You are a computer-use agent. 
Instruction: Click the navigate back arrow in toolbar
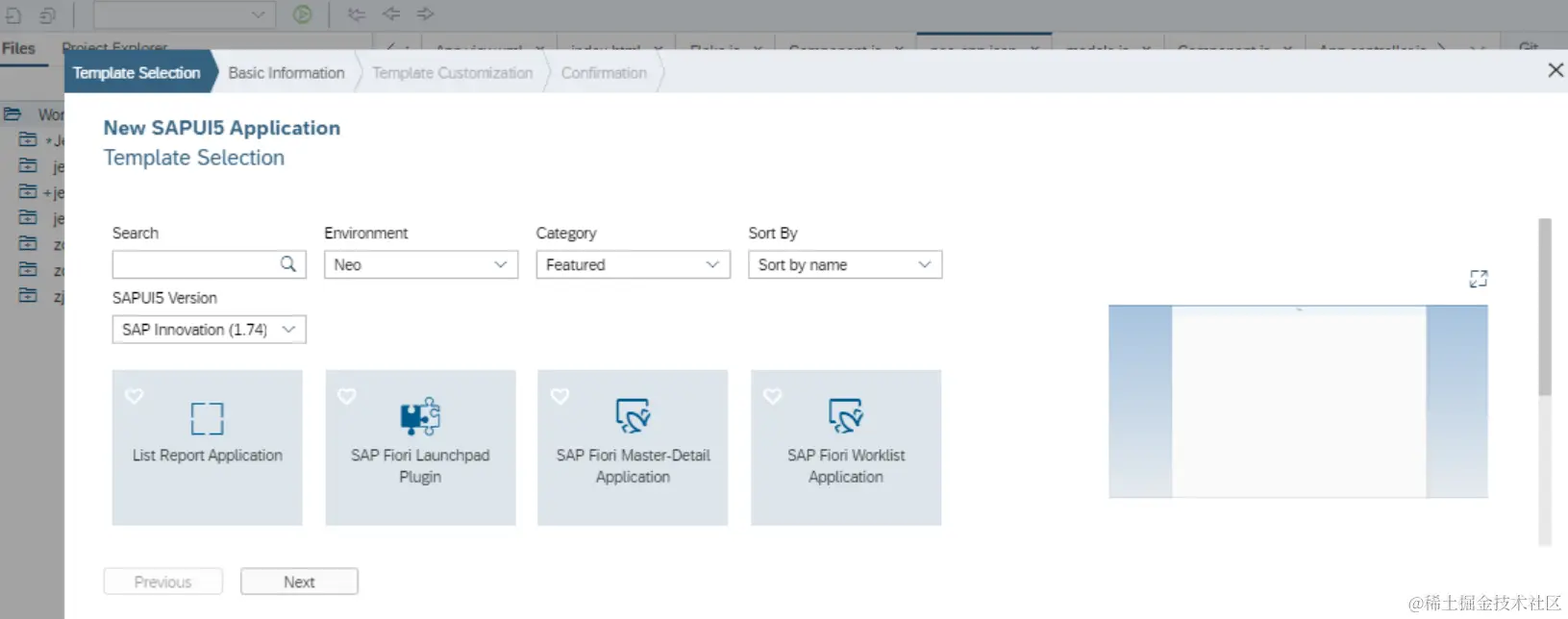click(391, 13)
